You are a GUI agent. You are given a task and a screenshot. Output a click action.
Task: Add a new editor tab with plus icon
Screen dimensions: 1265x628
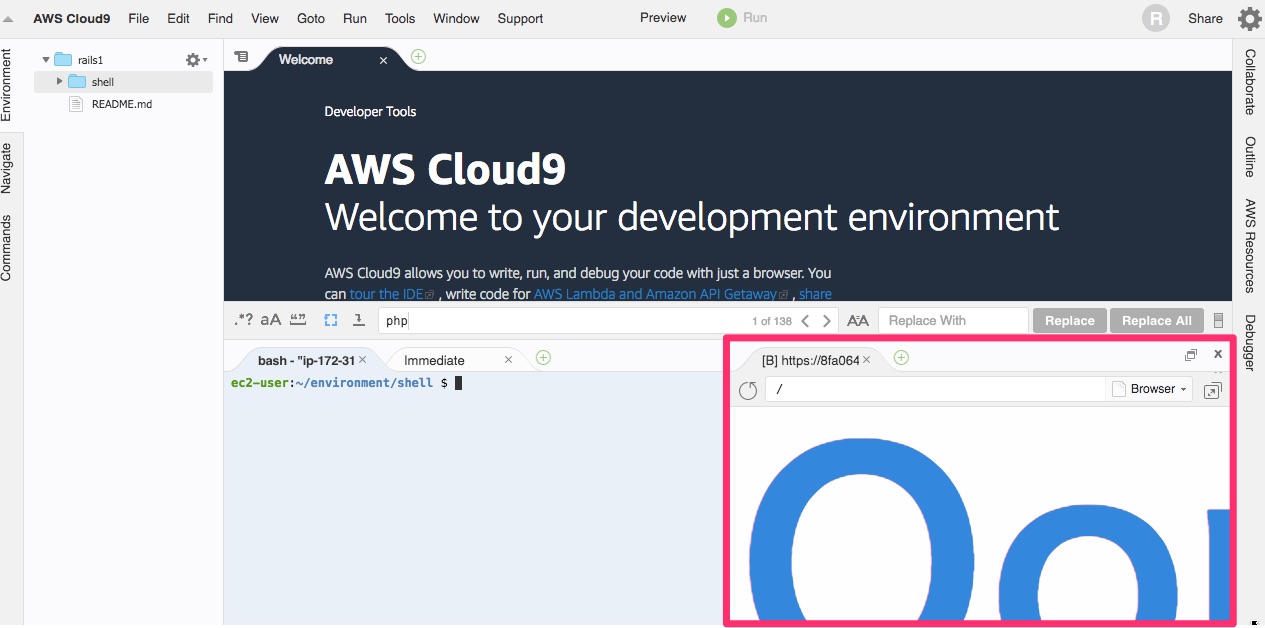coord(418,56)
